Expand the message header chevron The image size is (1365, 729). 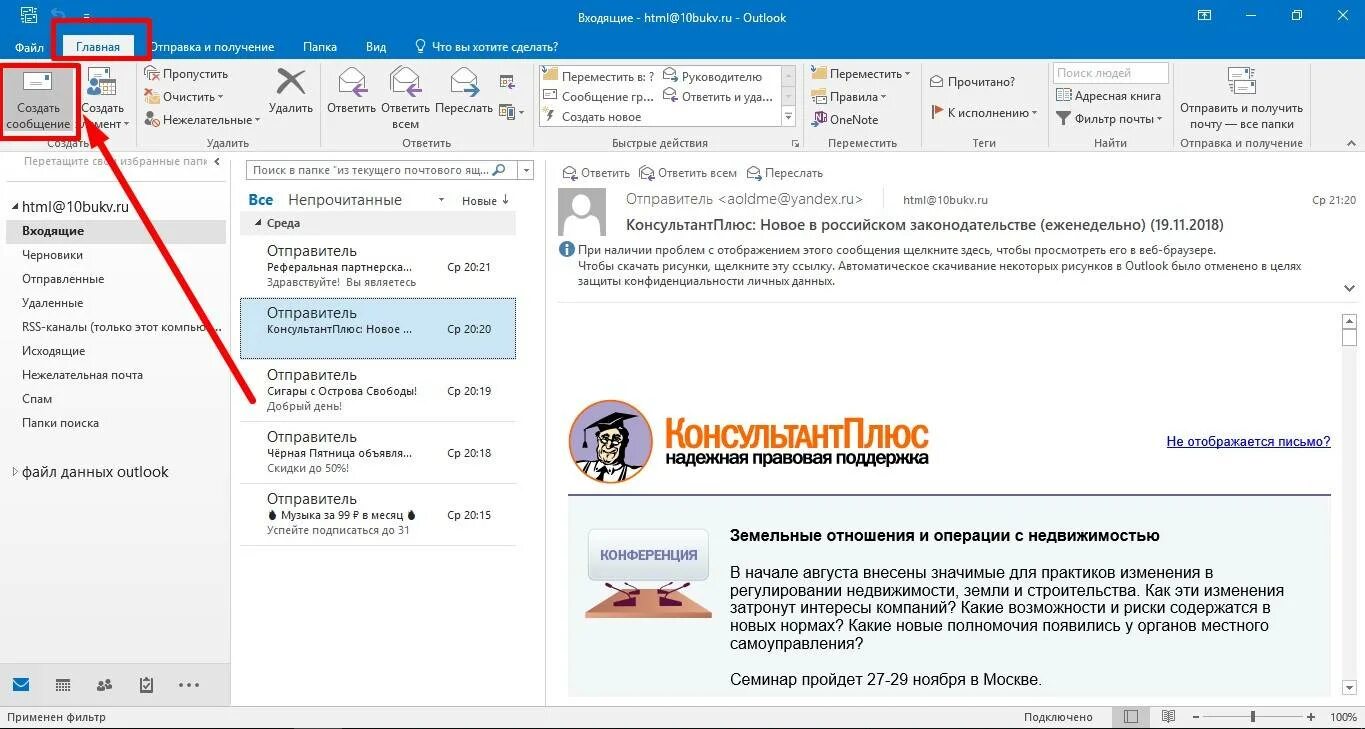click(1349, 288)
